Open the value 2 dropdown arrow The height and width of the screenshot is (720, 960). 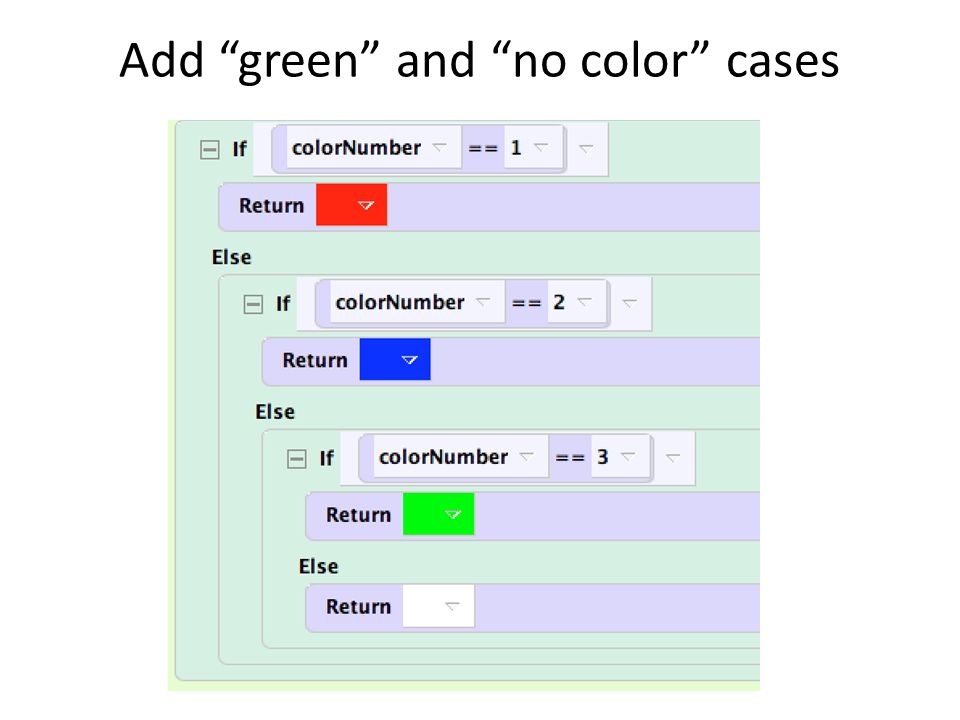[x=585, y=301]
